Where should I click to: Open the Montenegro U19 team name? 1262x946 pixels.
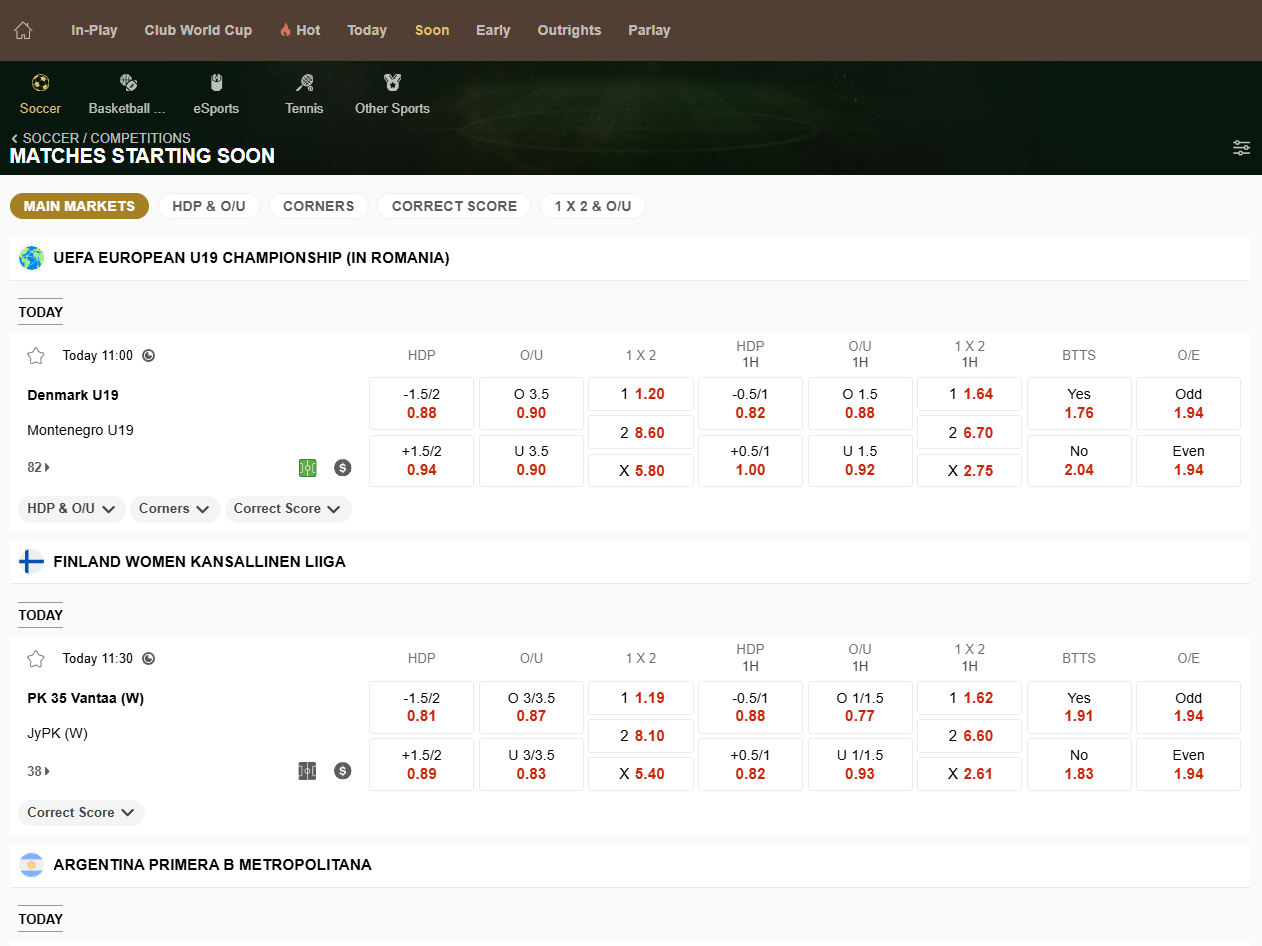[x=80, y=430]
